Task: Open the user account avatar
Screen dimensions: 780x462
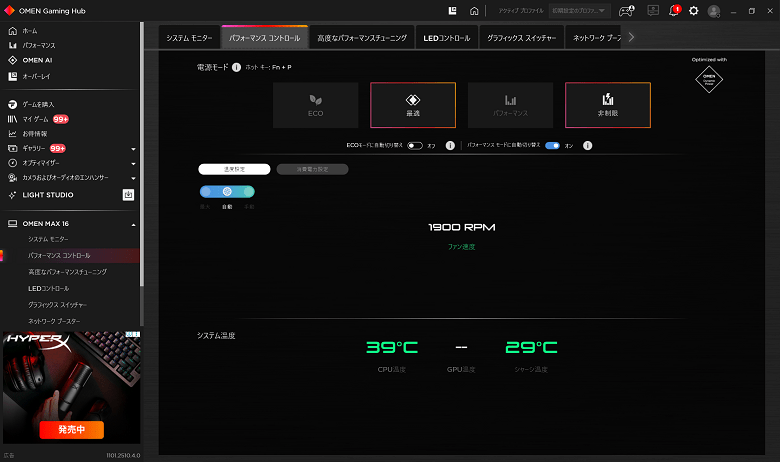Action: [x=714, y=11]
